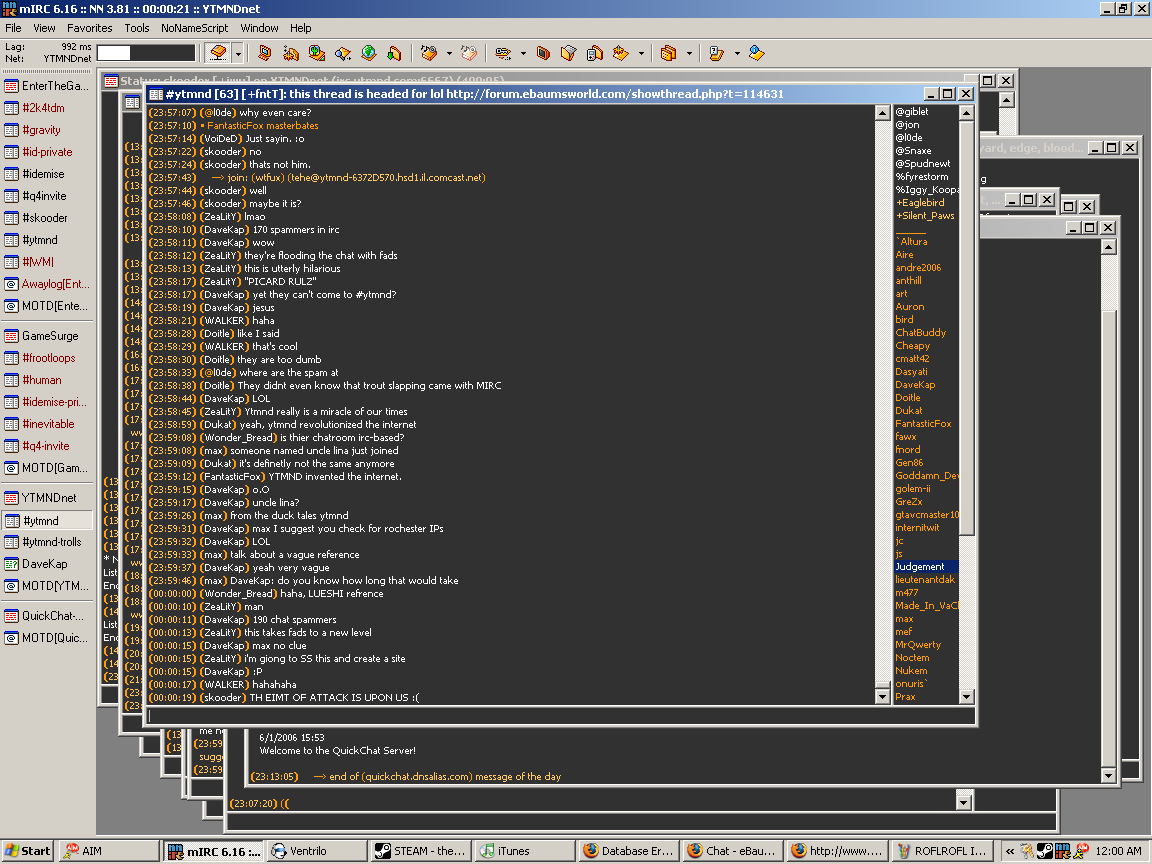
Task: Expand dropdown arrow beside gears options icon
Action: coord(449,53)
